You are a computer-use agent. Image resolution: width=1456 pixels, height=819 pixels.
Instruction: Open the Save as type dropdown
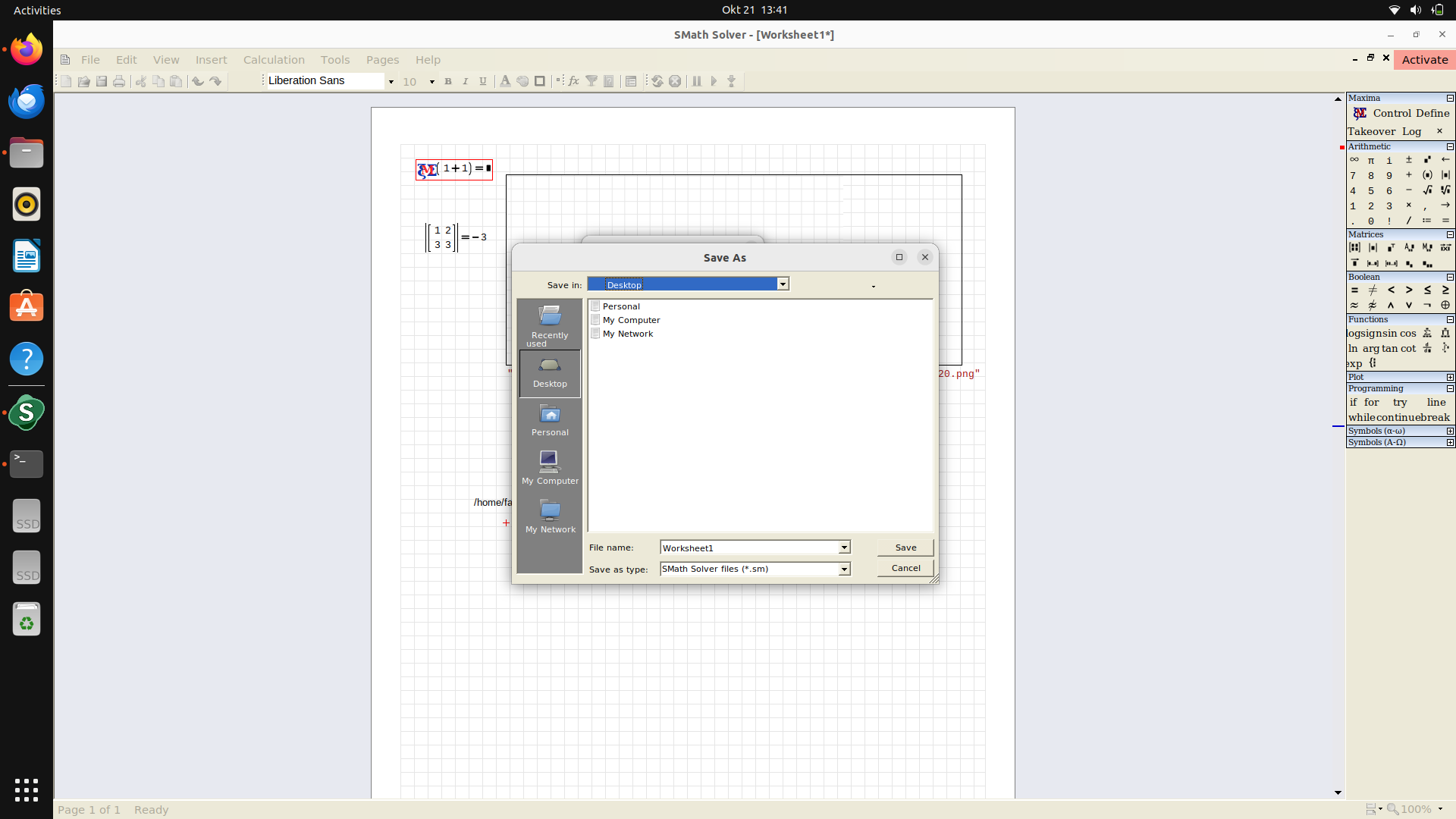click(x=843, y=569)
